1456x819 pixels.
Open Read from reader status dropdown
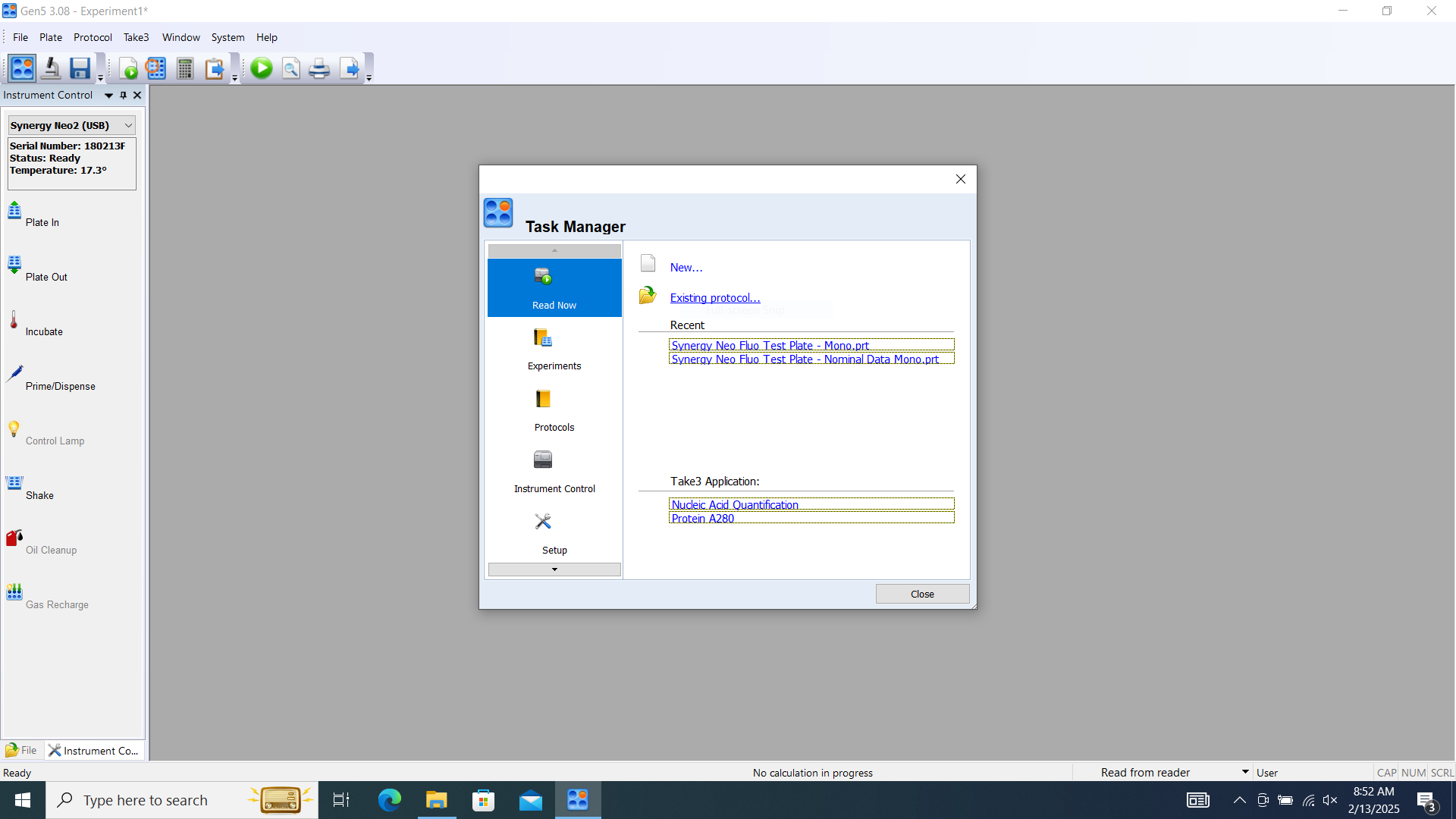pyautogui.click(x=1244, y=772)
